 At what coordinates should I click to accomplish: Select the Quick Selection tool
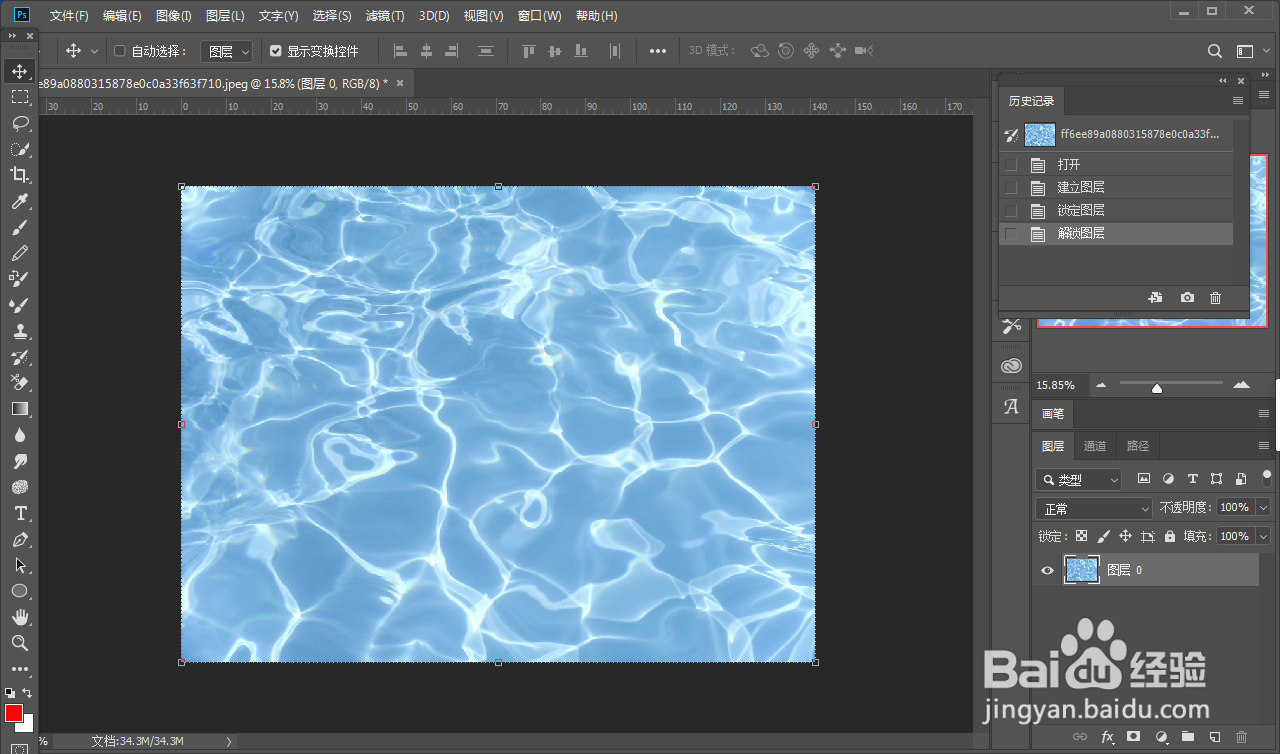(x=20, y=149)
